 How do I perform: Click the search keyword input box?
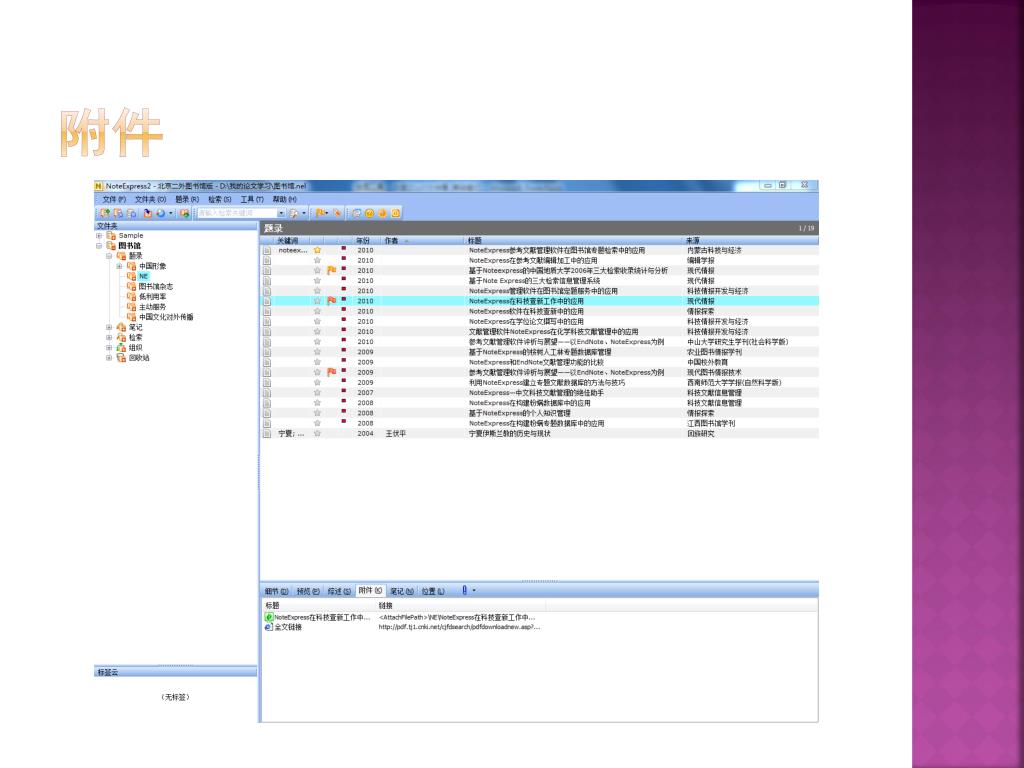point(237,213)
